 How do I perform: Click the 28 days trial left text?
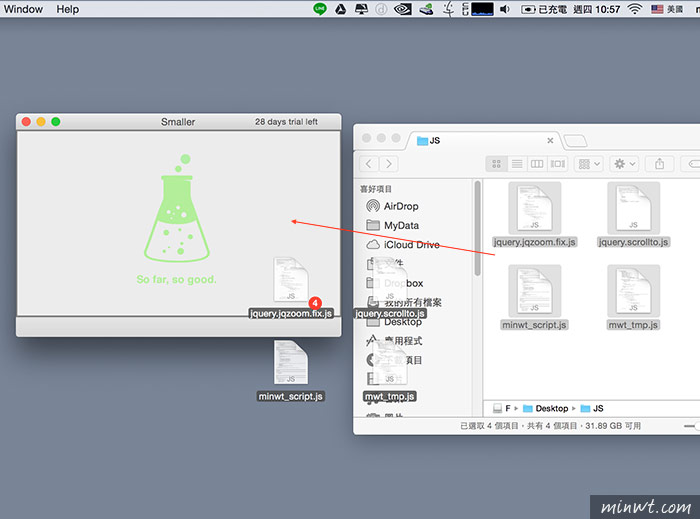pos(286,121)
